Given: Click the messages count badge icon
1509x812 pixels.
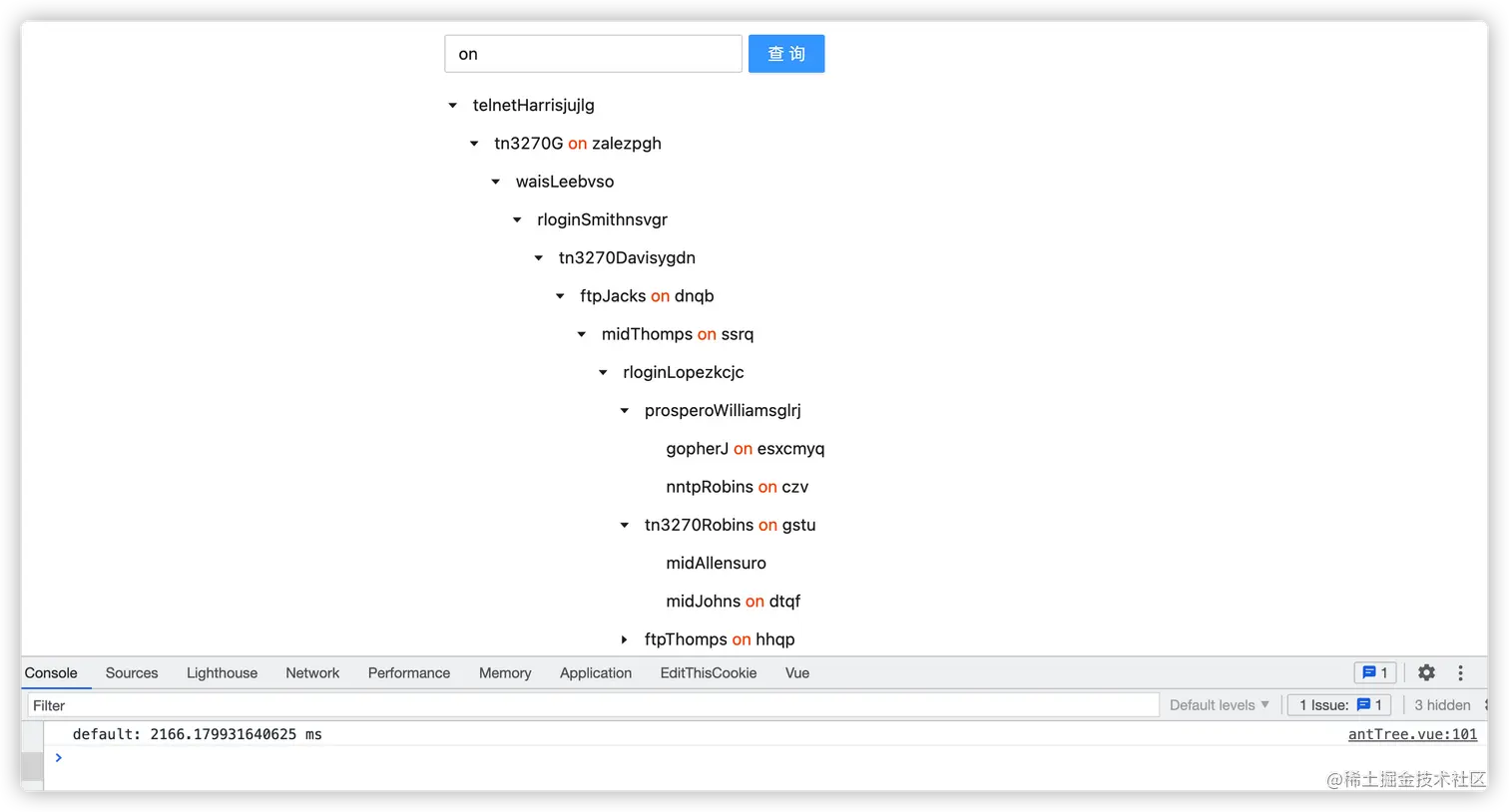Looking at the screenshot, I should point(1374,673).
